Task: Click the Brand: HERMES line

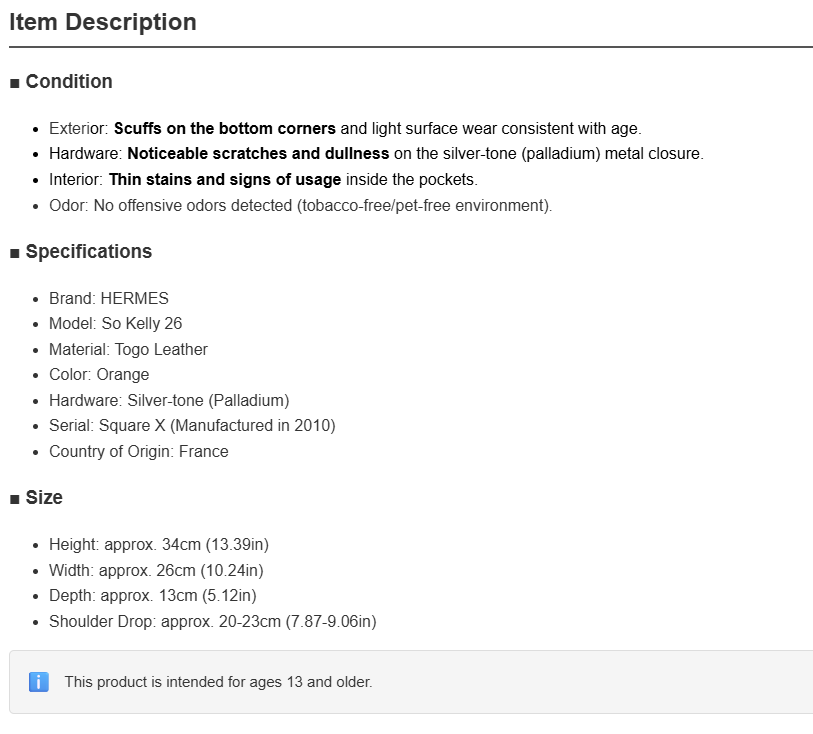Action: point(109,299)
